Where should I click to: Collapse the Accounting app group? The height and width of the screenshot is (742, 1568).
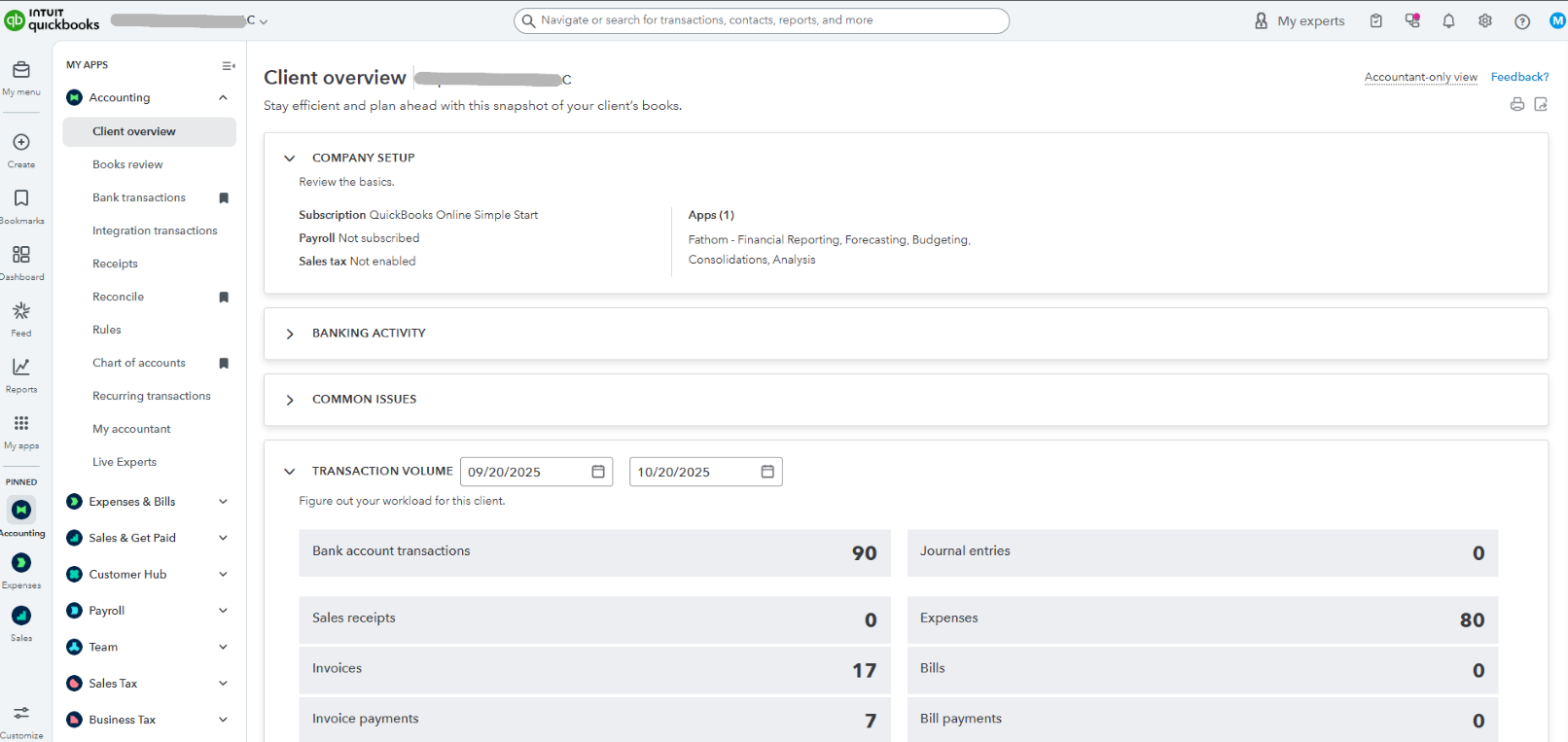[x=223, y=97]
